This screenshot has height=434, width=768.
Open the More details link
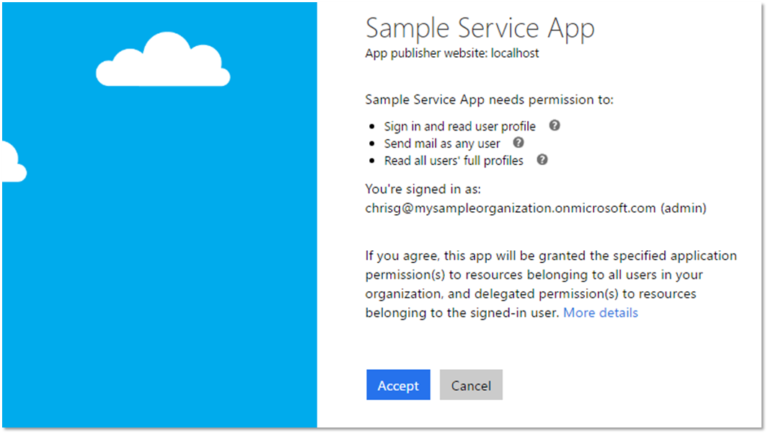[x=600, y=313]
